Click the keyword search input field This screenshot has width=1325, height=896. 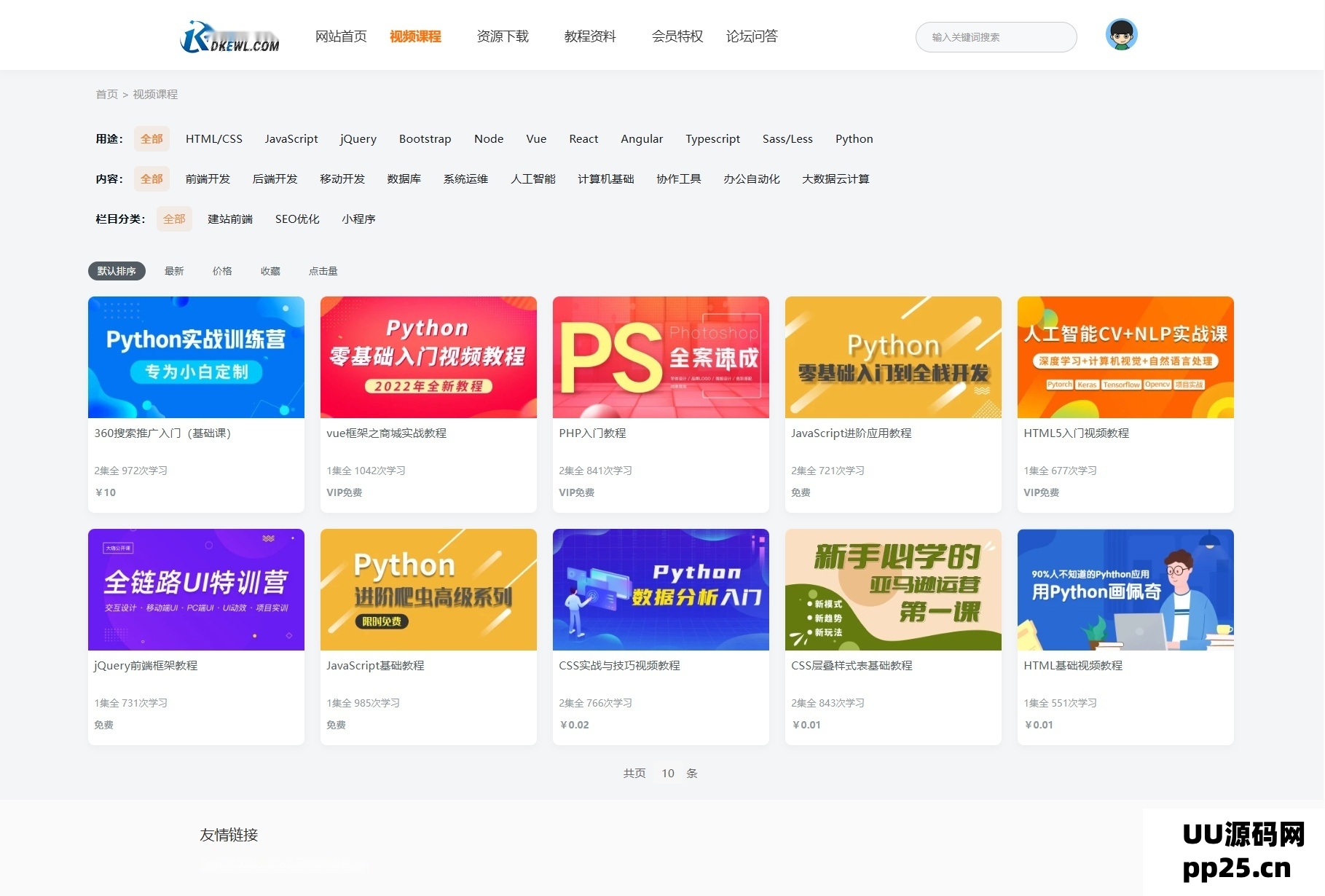[995, 37]
